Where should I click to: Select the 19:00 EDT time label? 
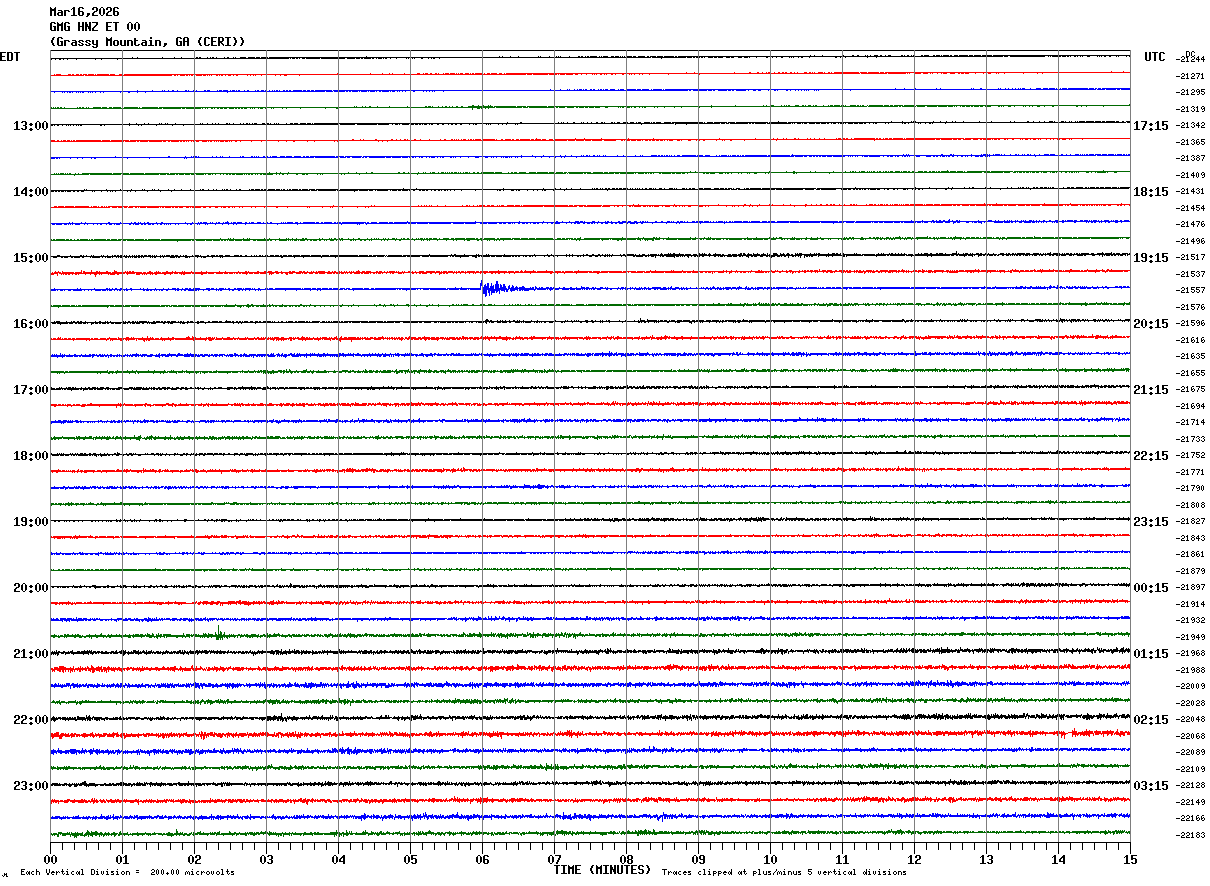[x=31, y=522]
